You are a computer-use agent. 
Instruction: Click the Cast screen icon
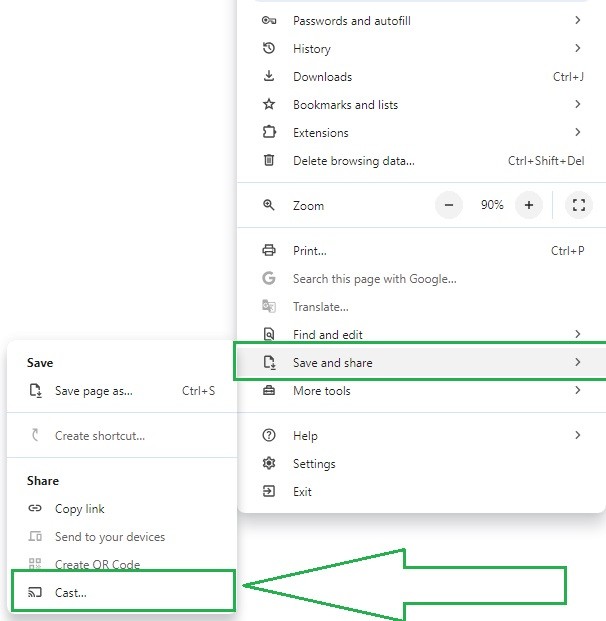[x=35, y=592]
